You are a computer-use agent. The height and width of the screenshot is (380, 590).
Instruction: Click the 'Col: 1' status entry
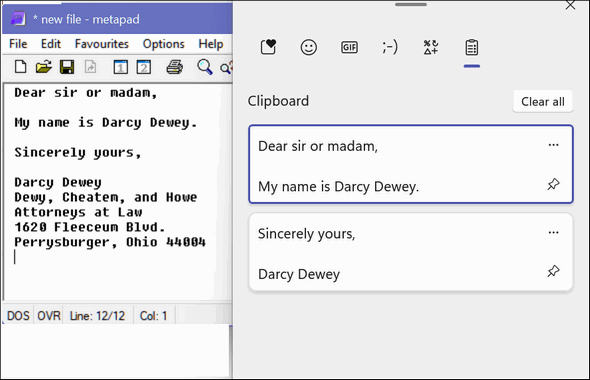click(x=154, y=316)
